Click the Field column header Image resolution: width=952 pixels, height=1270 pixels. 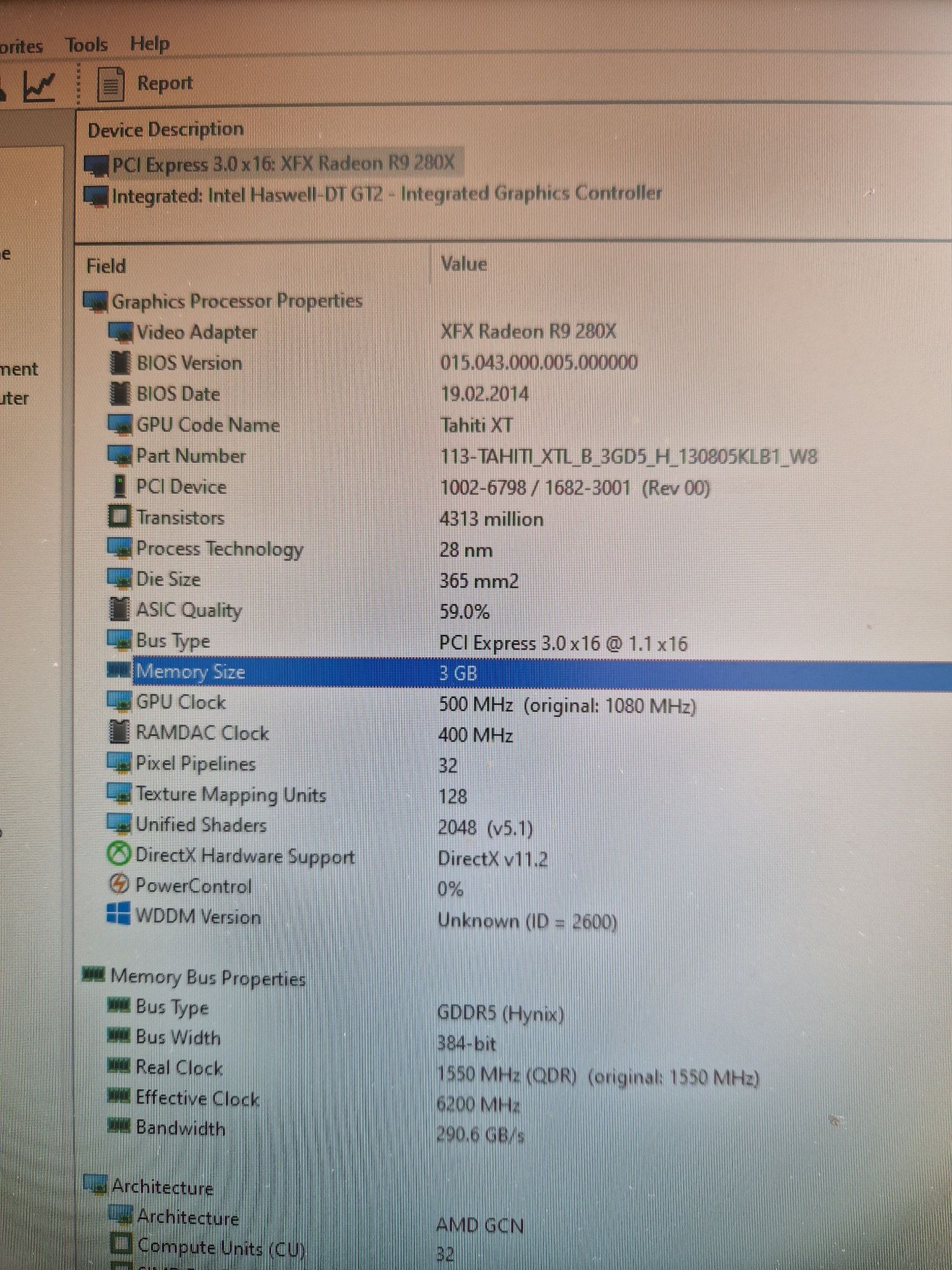[106, 265]
